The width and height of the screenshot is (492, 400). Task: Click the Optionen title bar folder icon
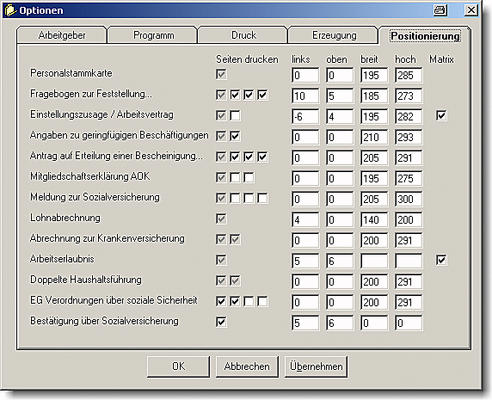click(x=10, y=10)
